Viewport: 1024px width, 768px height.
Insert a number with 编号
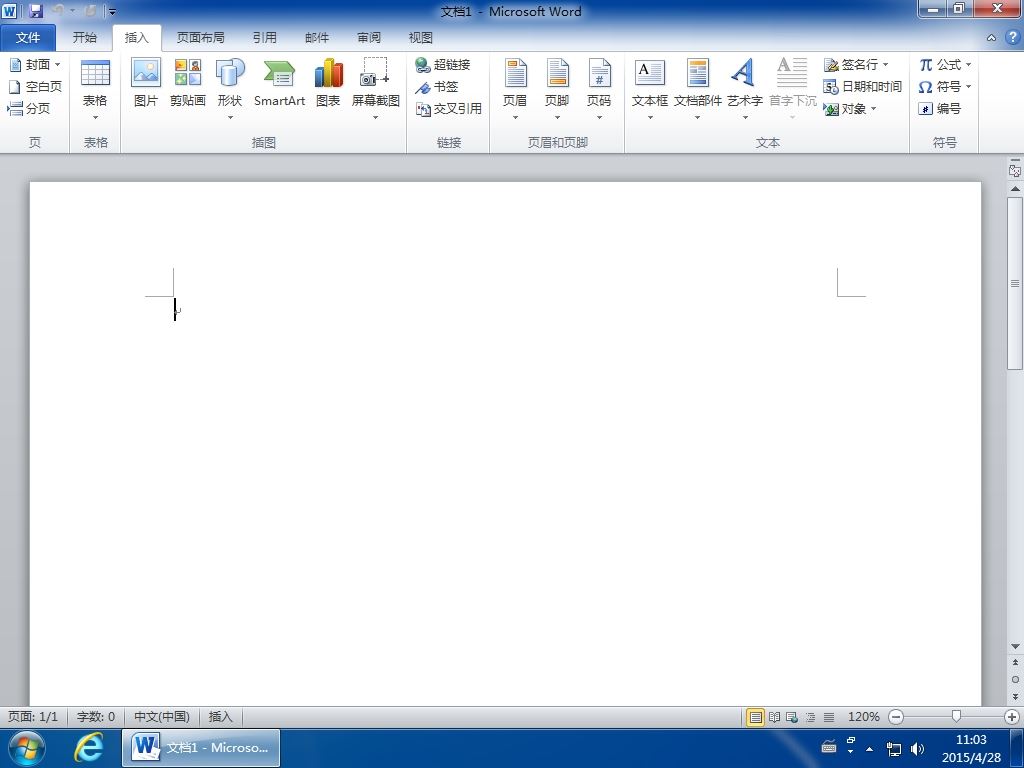click(x=939, y=108)
